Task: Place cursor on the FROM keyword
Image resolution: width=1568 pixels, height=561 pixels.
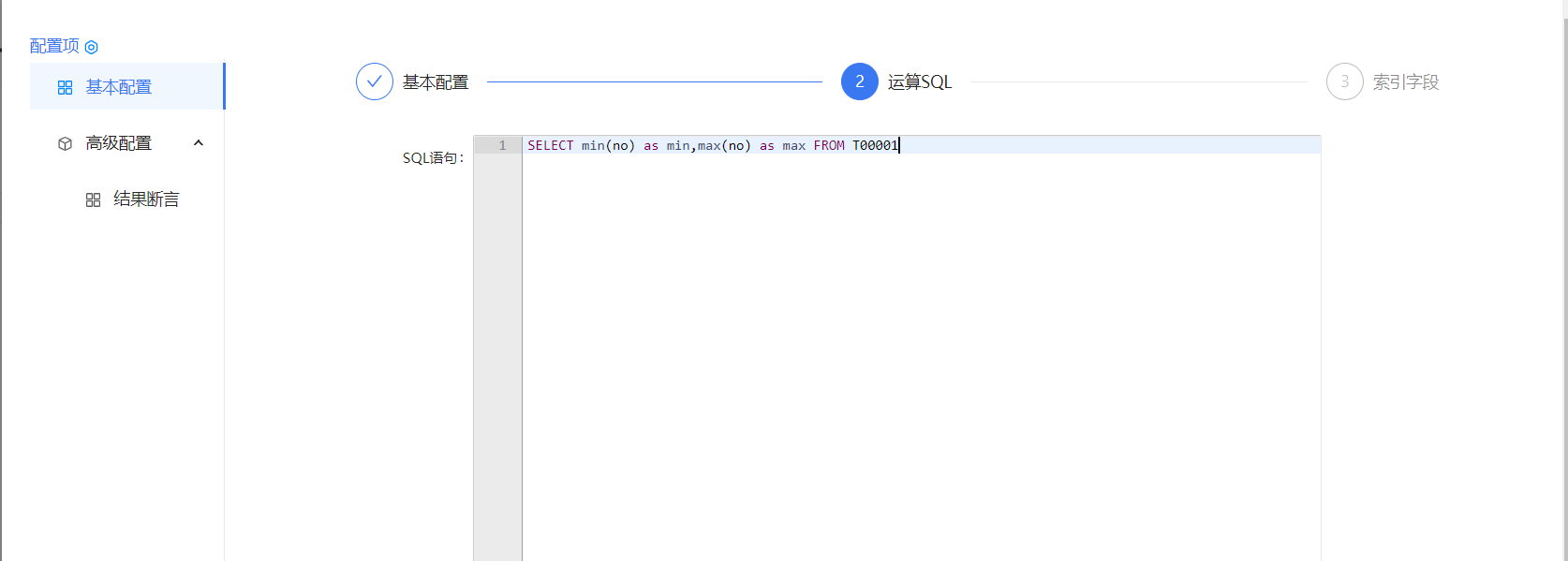Action: point(828,145)
